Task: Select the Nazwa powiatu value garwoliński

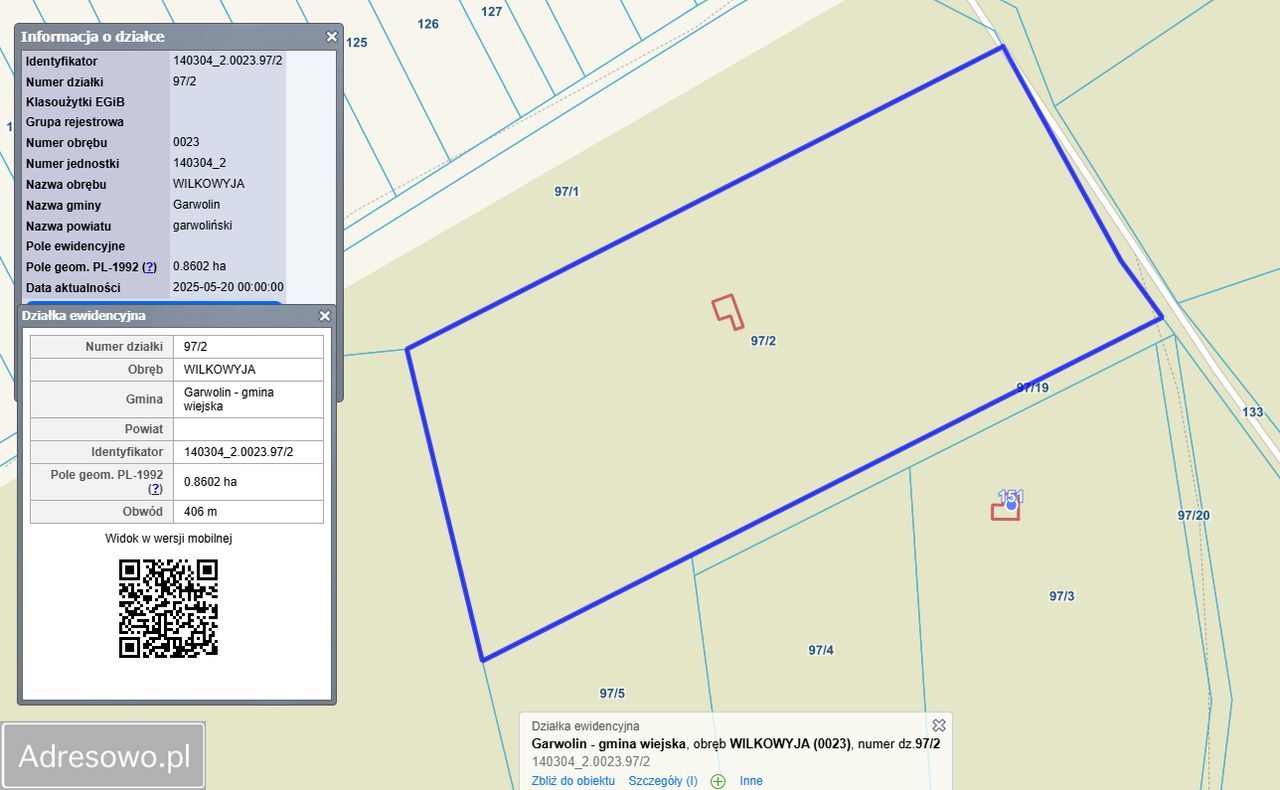Action: (x=202, y=226)
